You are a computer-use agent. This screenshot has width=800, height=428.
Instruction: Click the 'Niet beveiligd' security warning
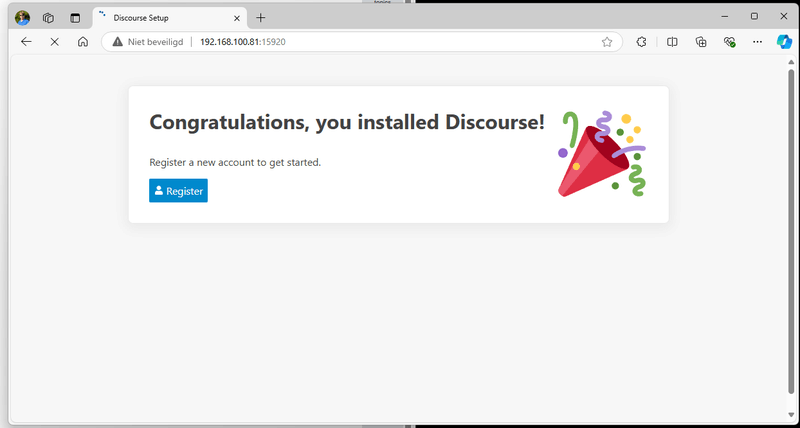[x=147, y=42]
